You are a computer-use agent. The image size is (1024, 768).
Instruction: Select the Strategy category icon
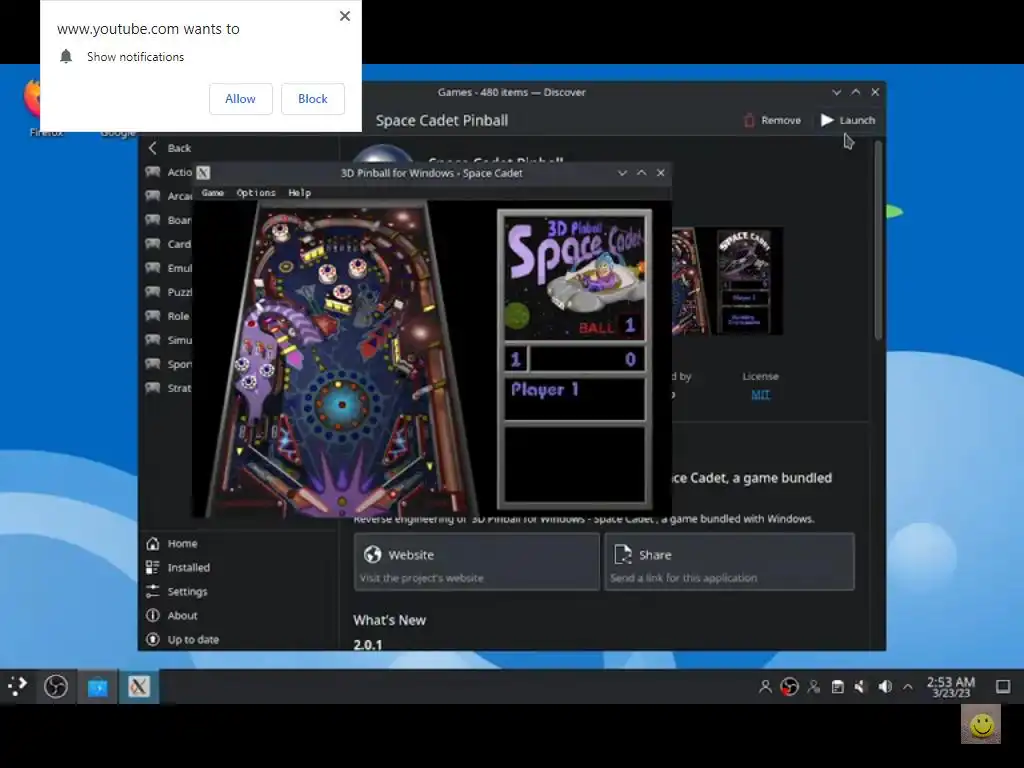pyautogui.click(x=153, y=387)
